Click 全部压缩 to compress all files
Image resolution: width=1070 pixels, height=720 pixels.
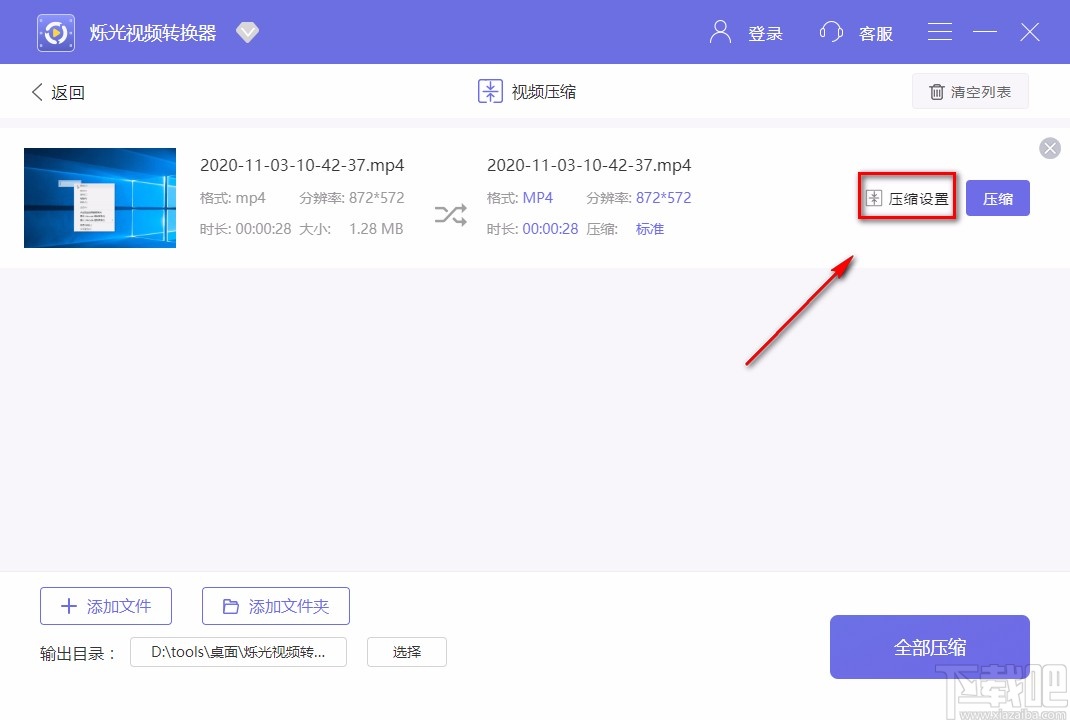929,646
